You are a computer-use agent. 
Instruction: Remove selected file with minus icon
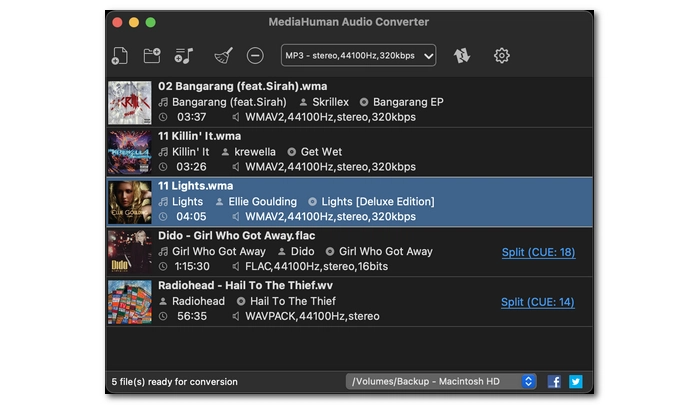pyautogui.click(x=255, y=56)
